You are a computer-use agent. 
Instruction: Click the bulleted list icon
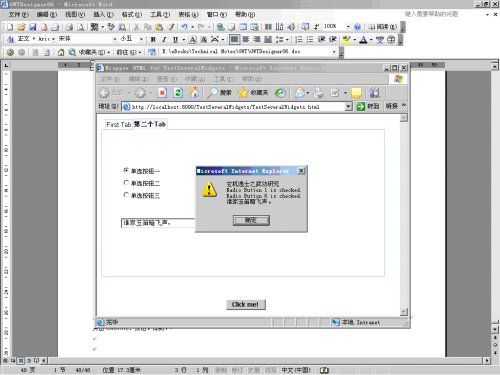tap(310, 40)
